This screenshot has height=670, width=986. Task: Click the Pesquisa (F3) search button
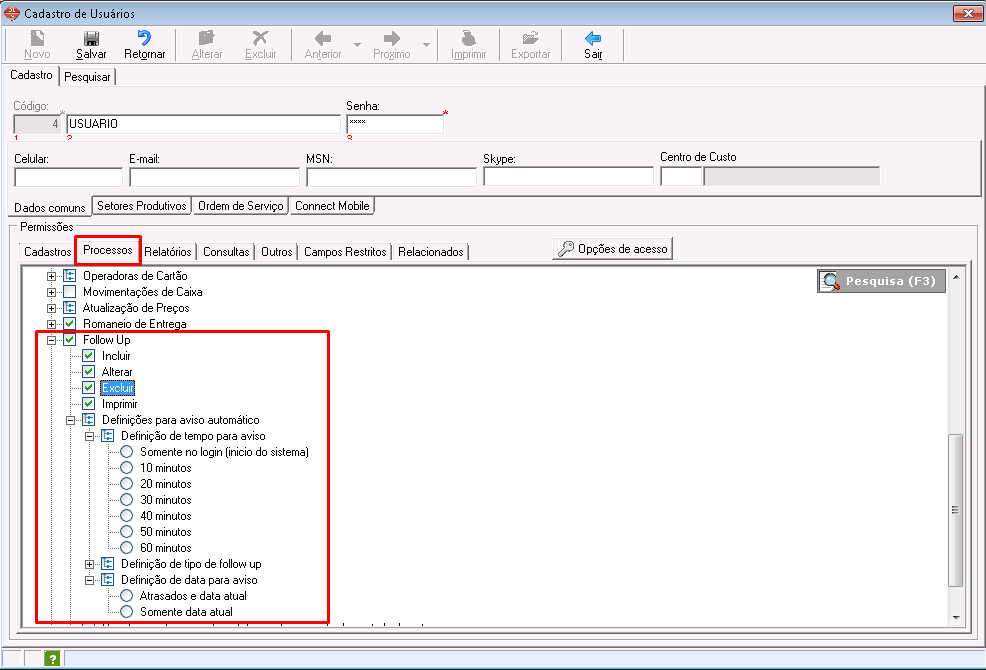881,281
